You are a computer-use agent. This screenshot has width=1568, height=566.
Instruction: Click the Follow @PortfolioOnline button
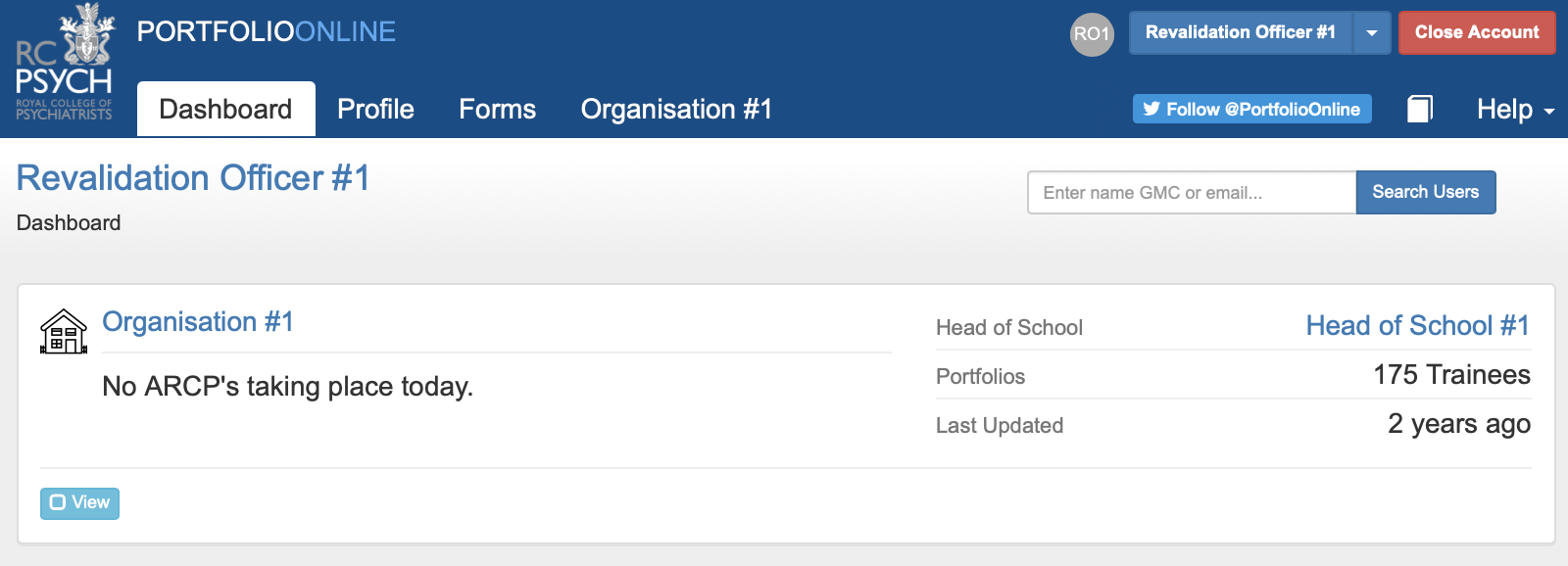coord(1252,109)
